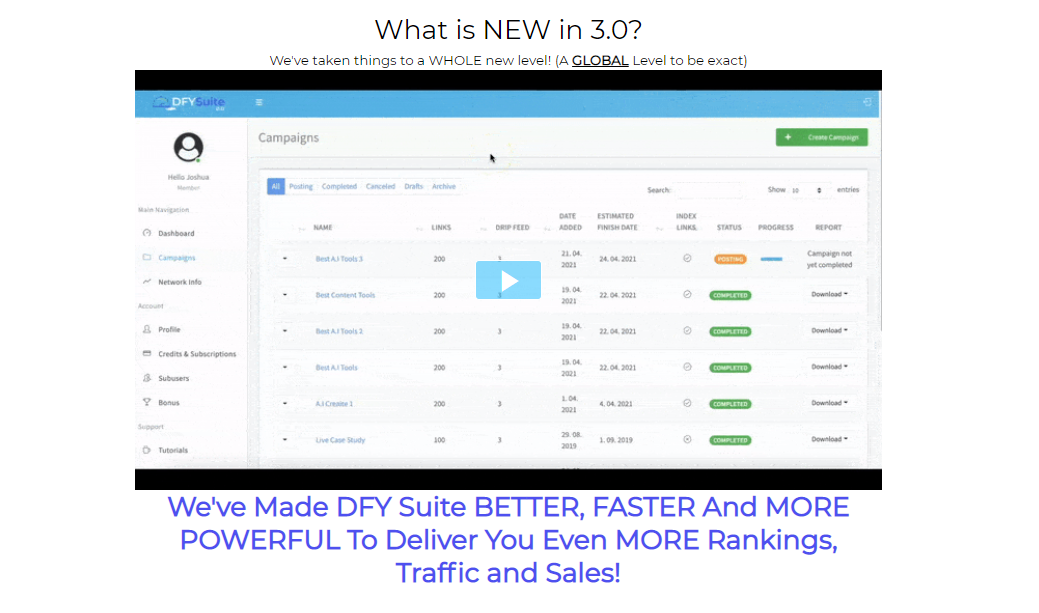Open Download dropdown for Best Content Tools
The height and width of the screenshot is (613, 1039).
coord(830,294)
